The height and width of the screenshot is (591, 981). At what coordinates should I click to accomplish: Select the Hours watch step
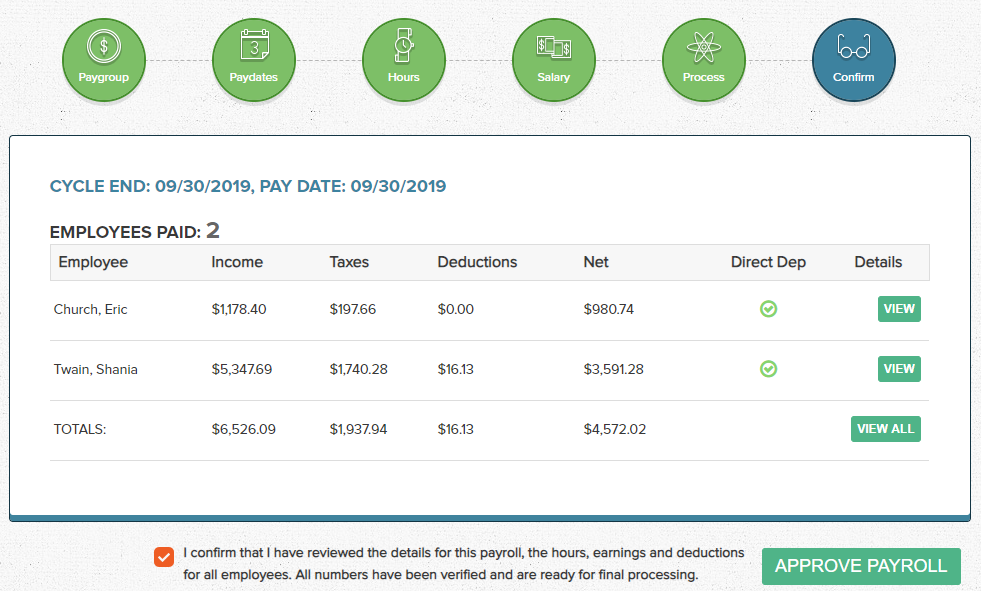[x=404, y=60]
